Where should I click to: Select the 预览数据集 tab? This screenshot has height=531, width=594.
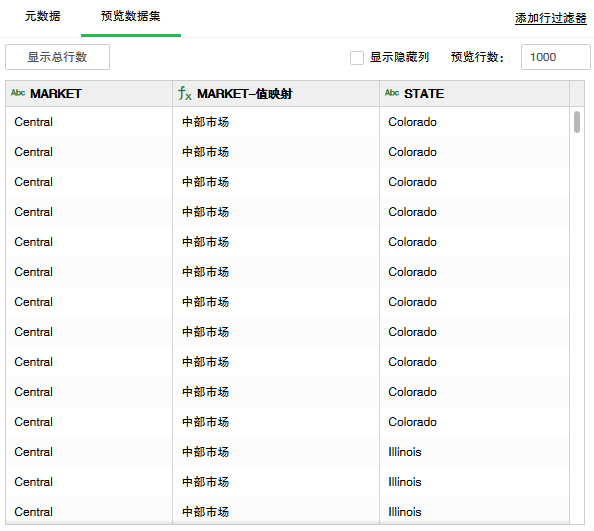pyautogui.click(x=131, y=16)
